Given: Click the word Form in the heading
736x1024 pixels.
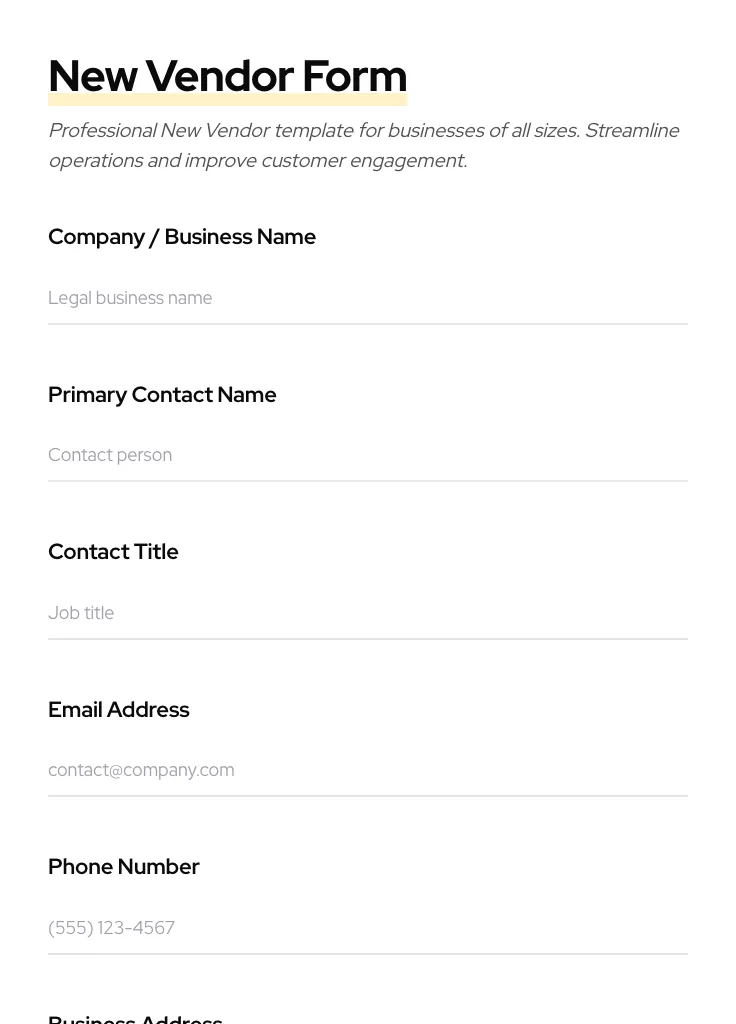Looking at the screenshot, I should pos(354,76).
